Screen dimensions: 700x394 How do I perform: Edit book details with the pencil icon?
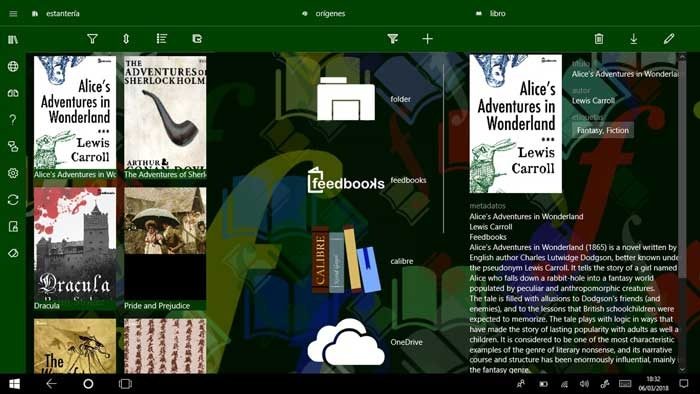click(x=668, y=39)
